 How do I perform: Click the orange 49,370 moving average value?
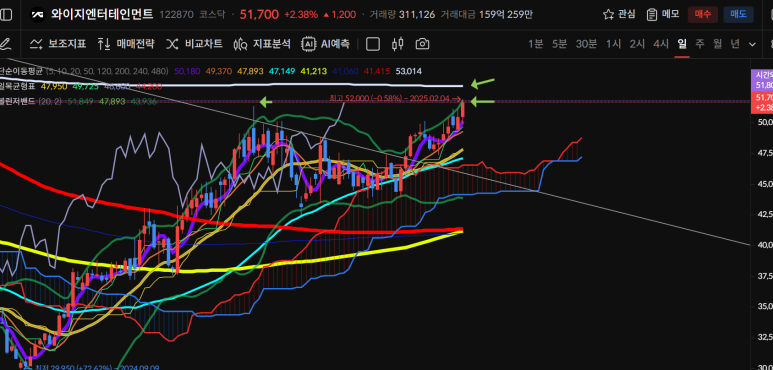219,71
